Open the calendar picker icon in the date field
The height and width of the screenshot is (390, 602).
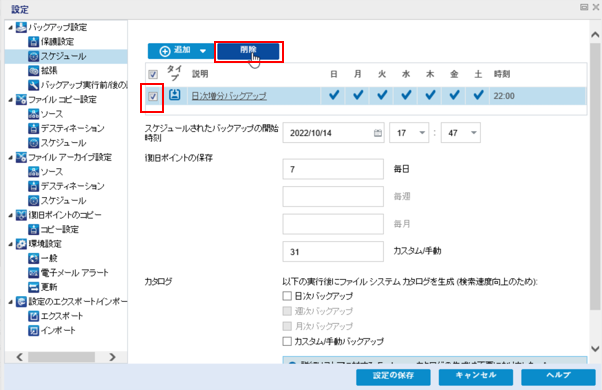378,133
